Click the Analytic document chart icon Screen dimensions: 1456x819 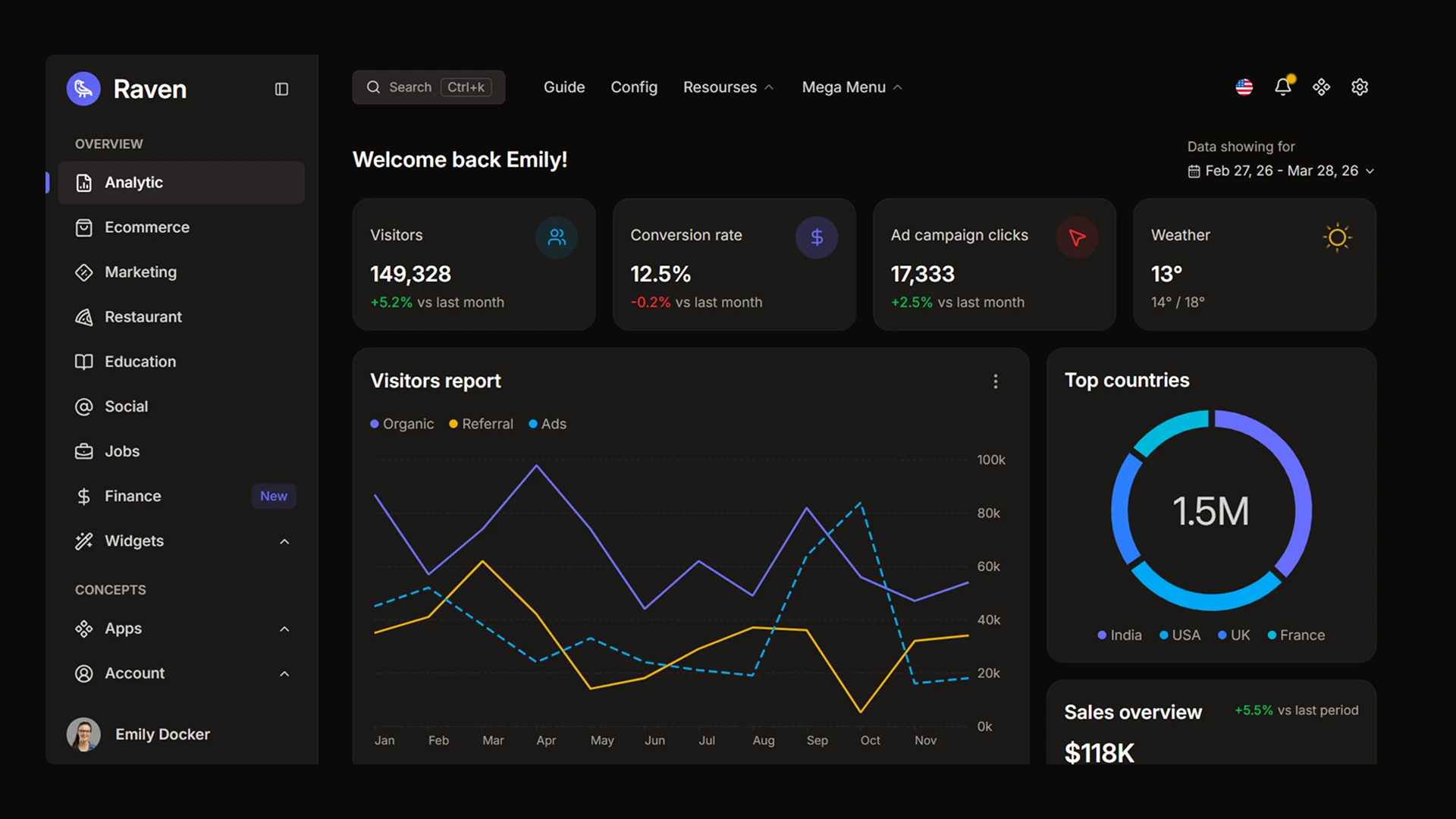[x=83, y=183]
